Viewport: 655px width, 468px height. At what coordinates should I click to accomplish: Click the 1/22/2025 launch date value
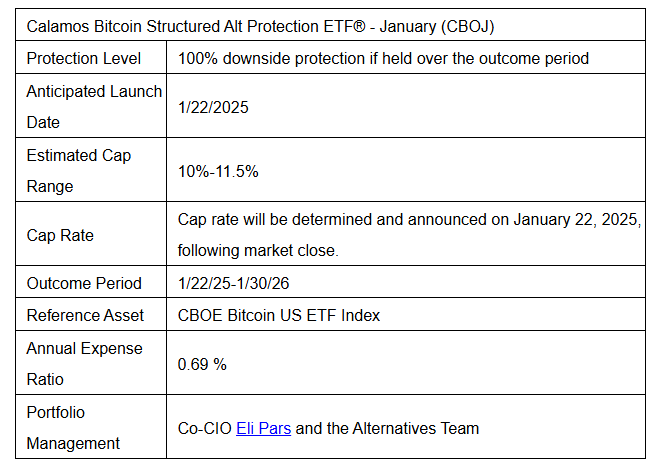213,107
